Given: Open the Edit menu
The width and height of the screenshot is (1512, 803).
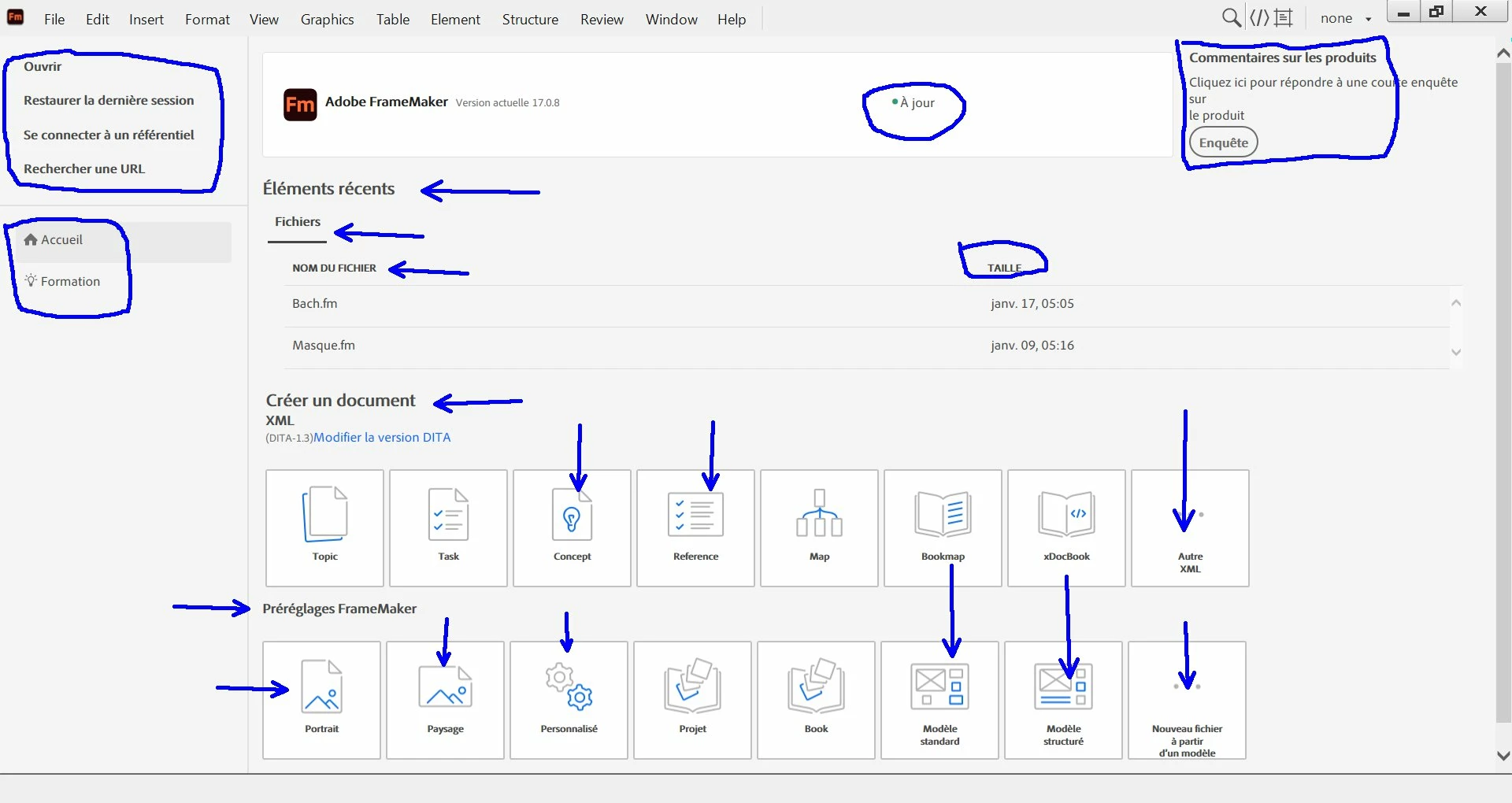Looking at the screenshot, I should 98,19.
